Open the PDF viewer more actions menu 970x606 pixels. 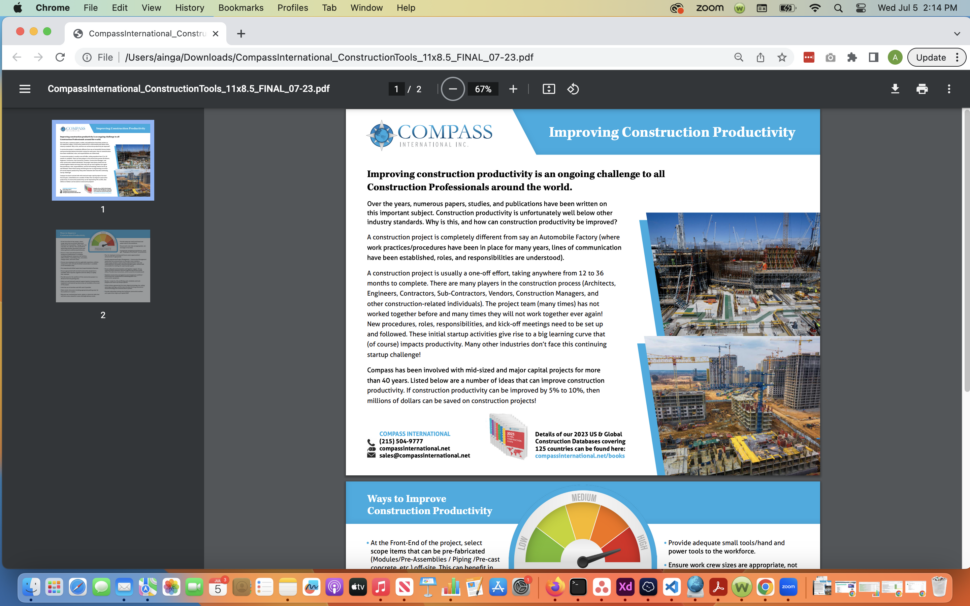point(949,89)
